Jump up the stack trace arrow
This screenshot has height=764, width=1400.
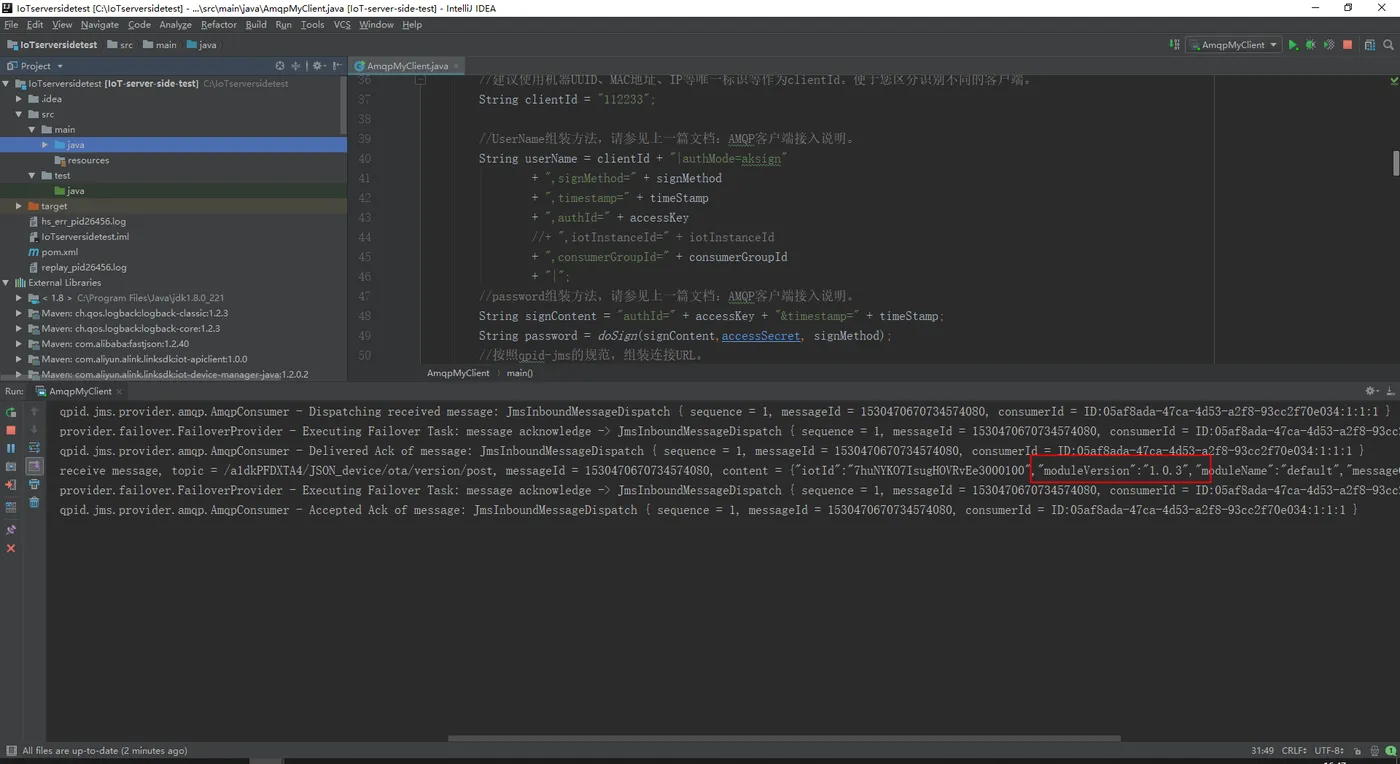tap(34, 412)
